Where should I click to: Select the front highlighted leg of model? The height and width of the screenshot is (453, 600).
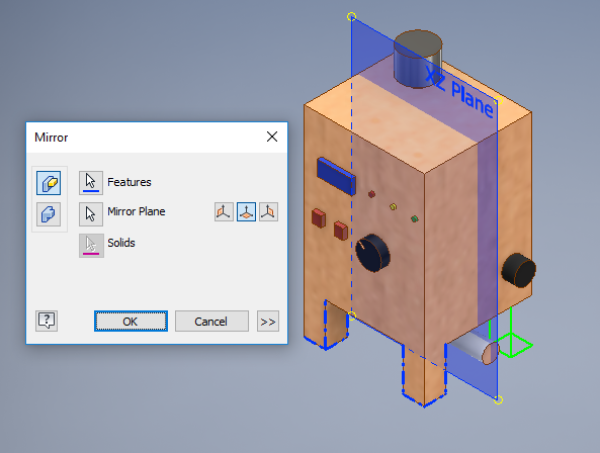click(424, 375)
